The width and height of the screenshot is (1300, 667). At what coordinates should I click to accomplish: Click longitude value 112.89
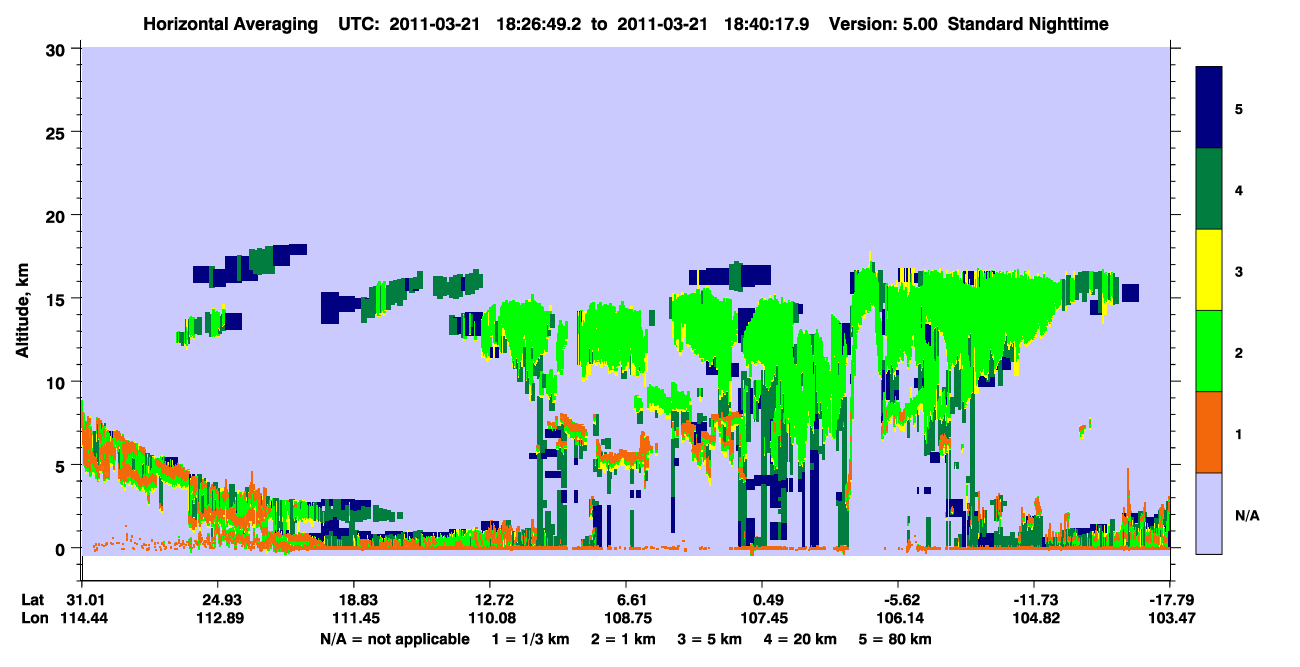click(218, 618)
